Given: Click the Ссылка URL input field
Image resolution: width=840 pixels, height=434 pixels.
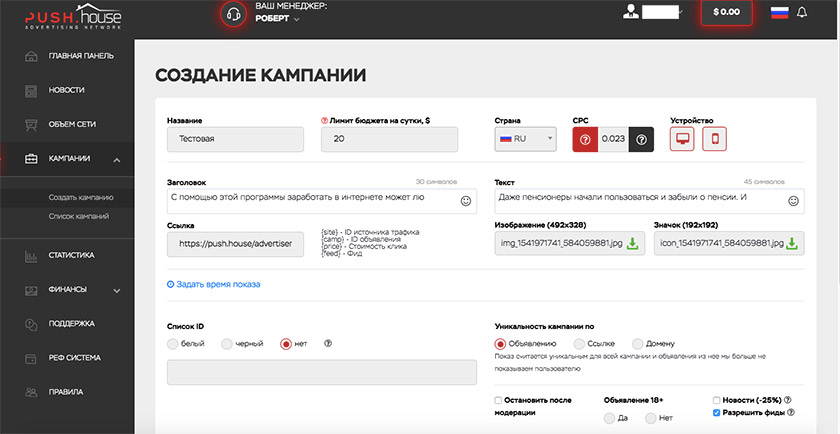Looking at the screenshot, I should (x=235, y=244).
